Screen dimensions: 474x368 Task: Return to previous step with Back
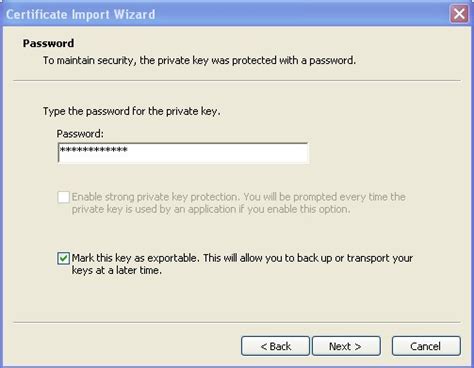tap(275, 346)
